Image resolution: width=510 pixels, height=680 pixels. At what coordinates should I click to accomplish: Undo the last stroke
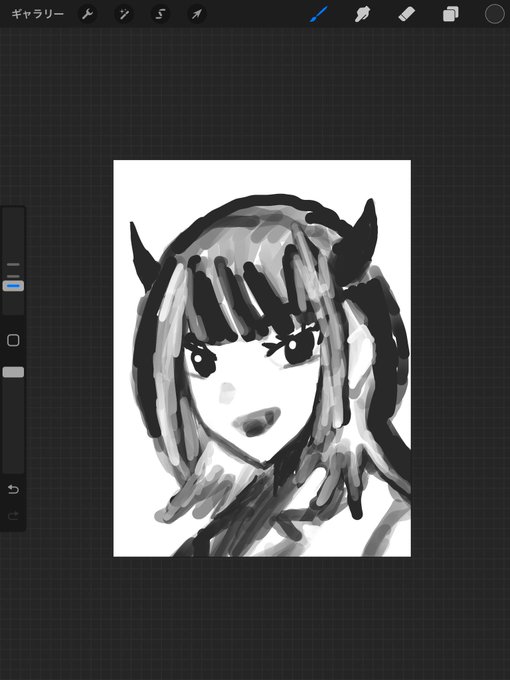13,489
